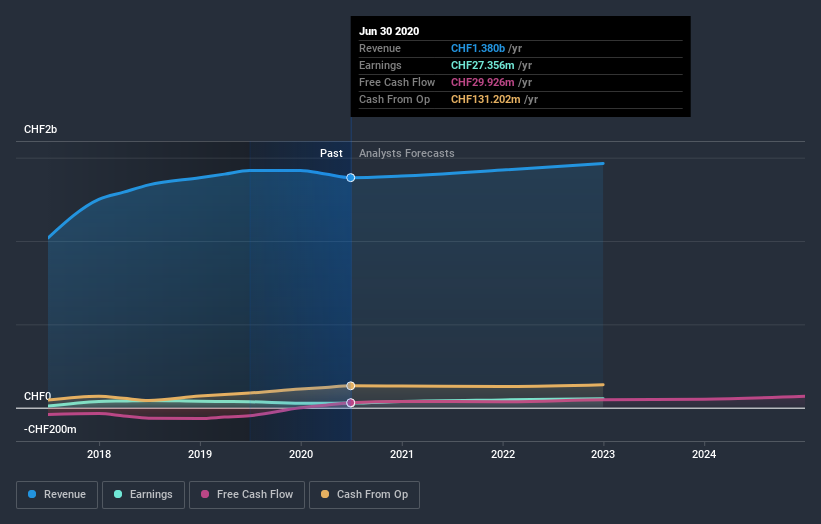Select the orange Cash From Op data point marker

[351, 386]
